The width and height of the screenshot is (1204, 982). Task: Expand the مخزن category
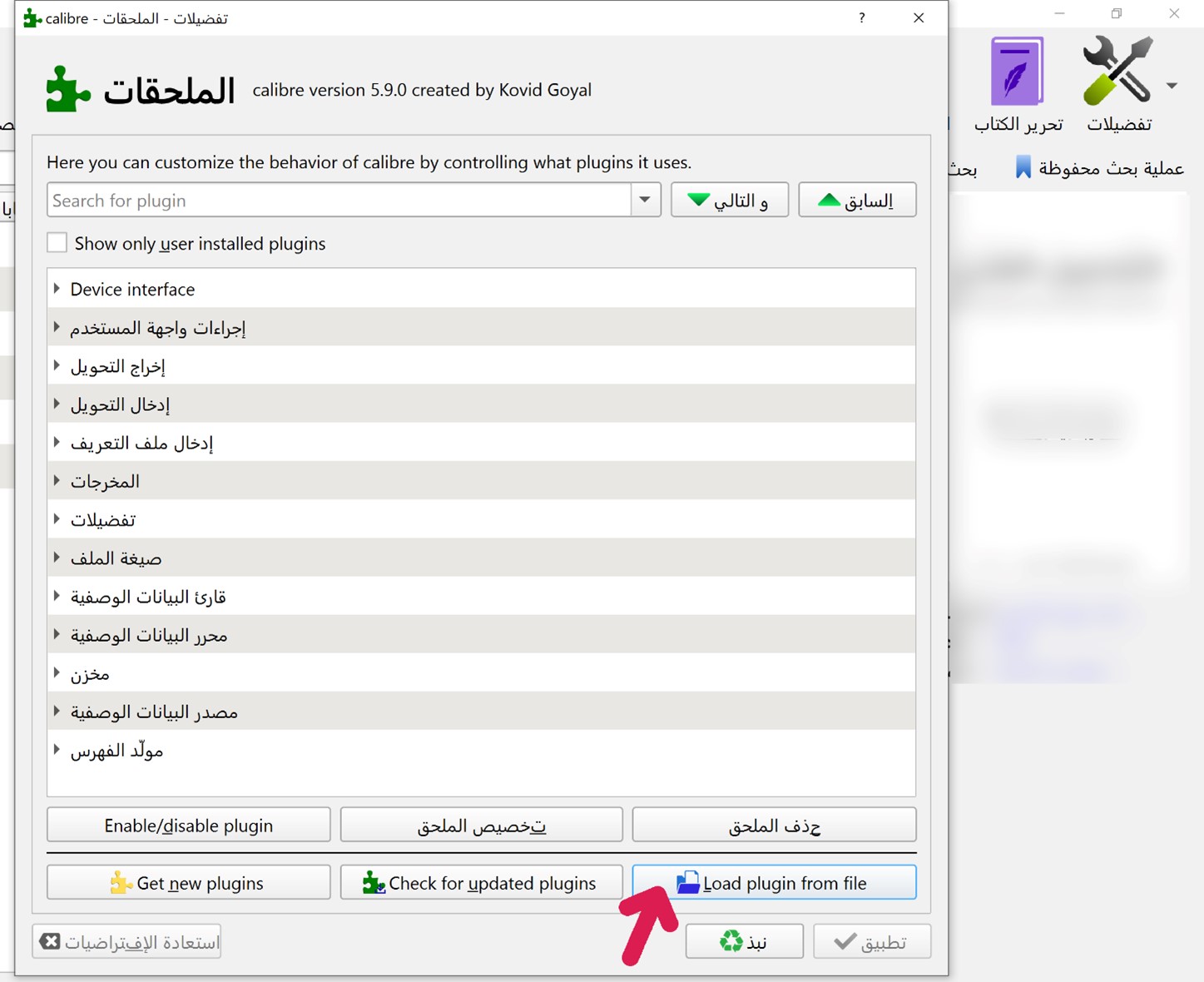click(x=57, y=672)
